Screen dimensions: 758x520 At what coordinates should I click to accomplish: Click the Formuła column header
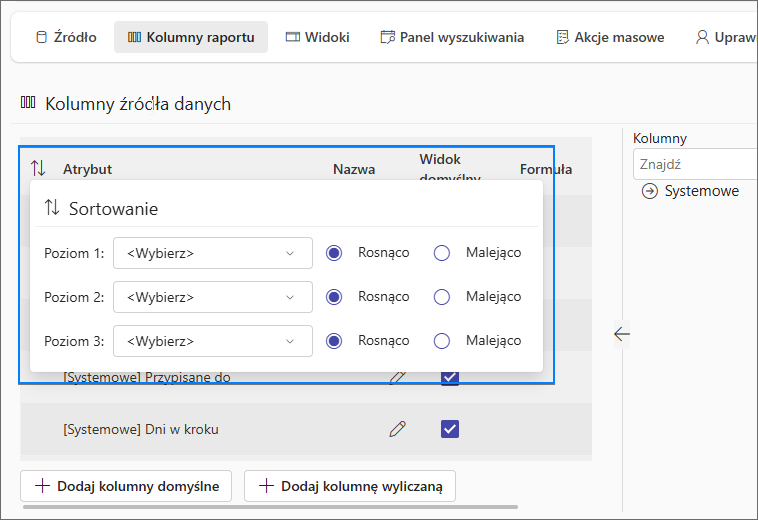click(x=546, y=169)
